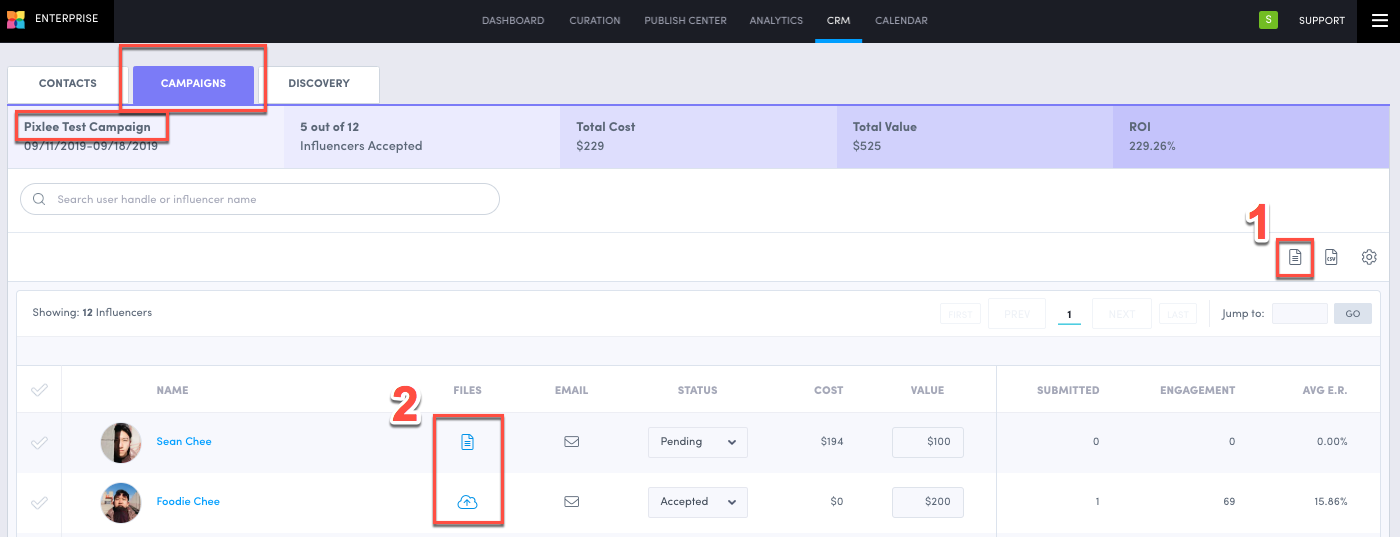The image size is (1400, 537).
Task: Open Sean Chee's profile name link
Action: [x=184, y=442]
